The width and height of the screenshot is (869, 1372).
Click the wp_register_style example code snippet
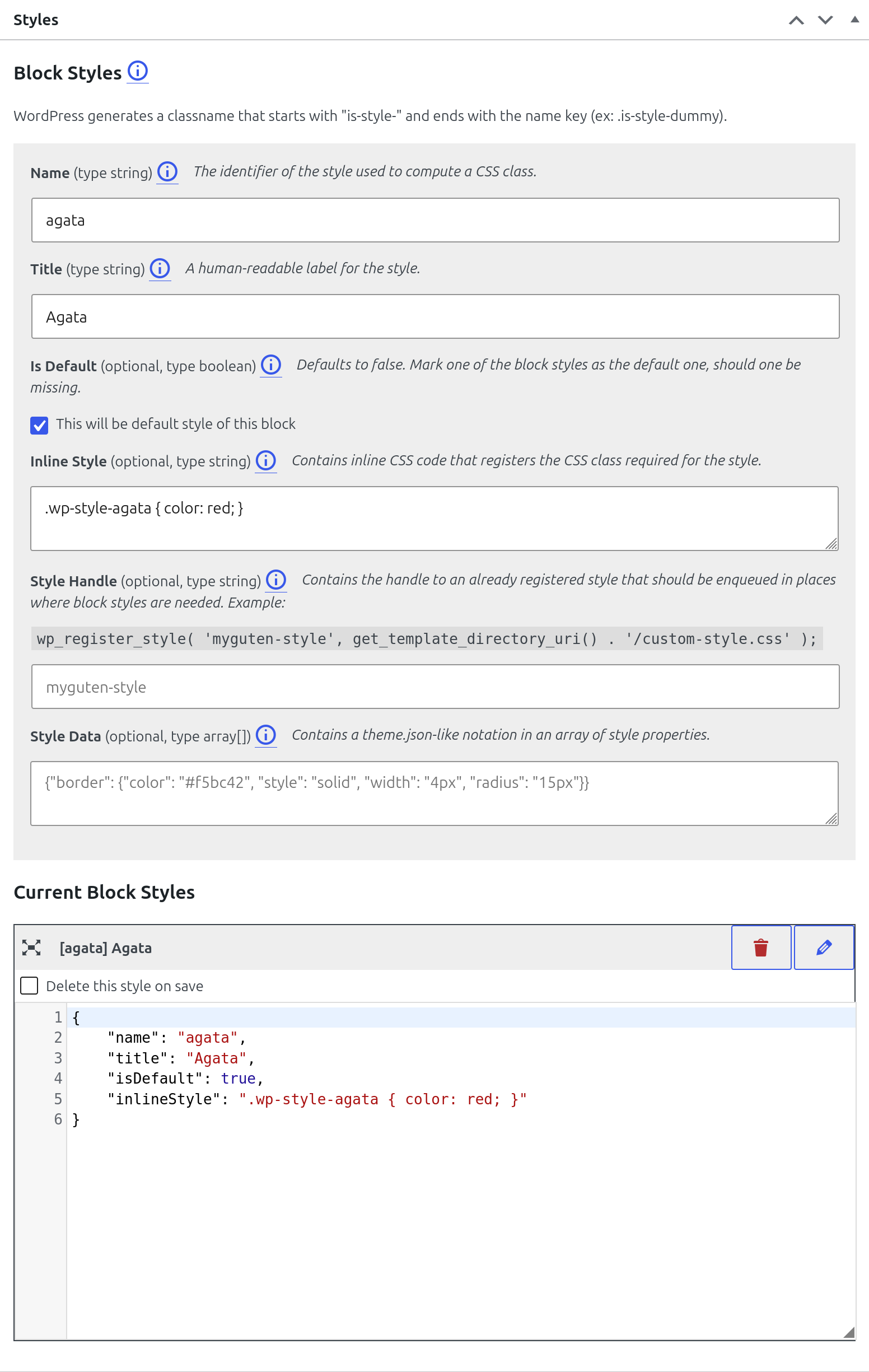click(x=427, y=639)
